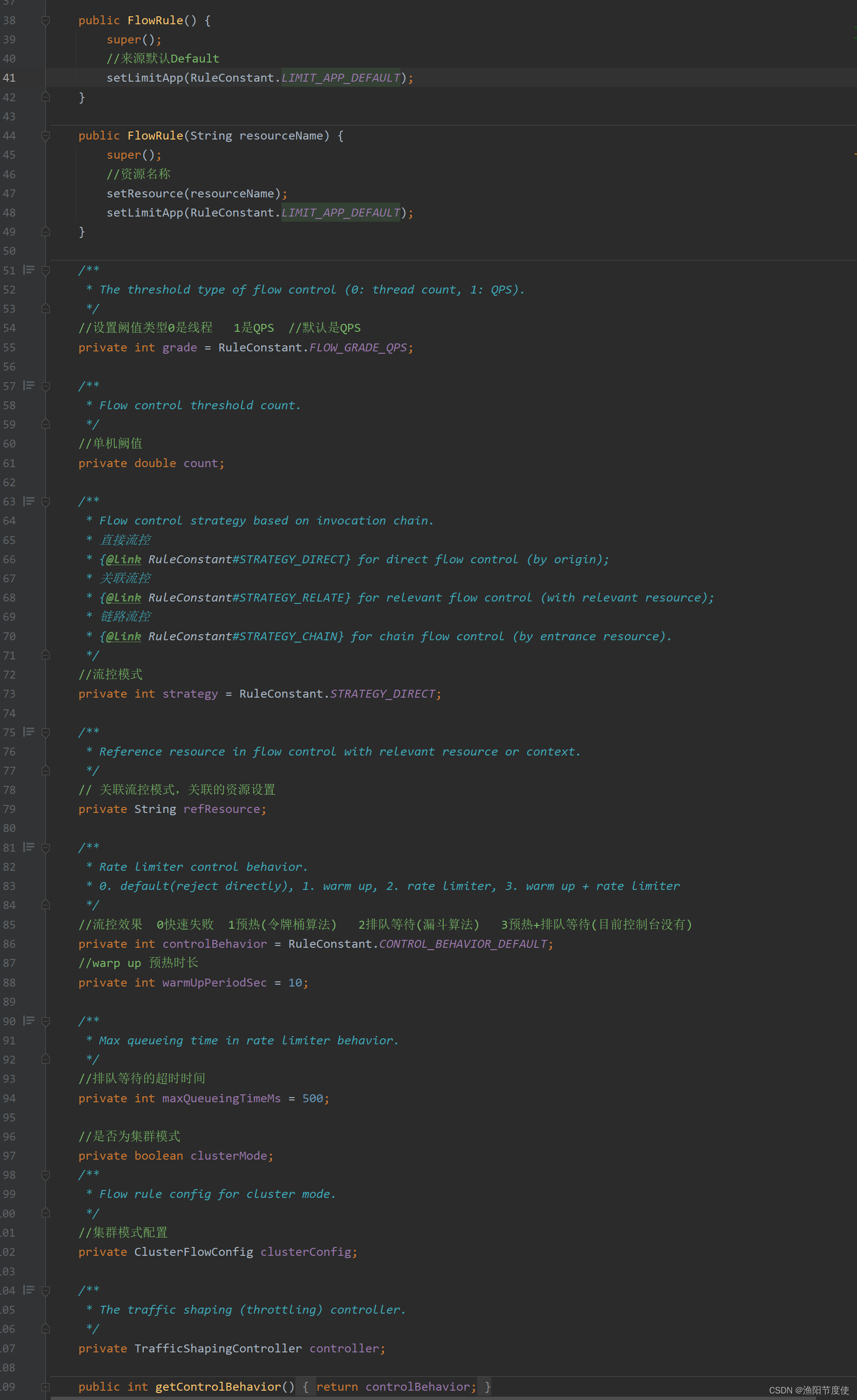Click fold end marker at line 42
The image size is (857, 1400).
click(46, 97)
